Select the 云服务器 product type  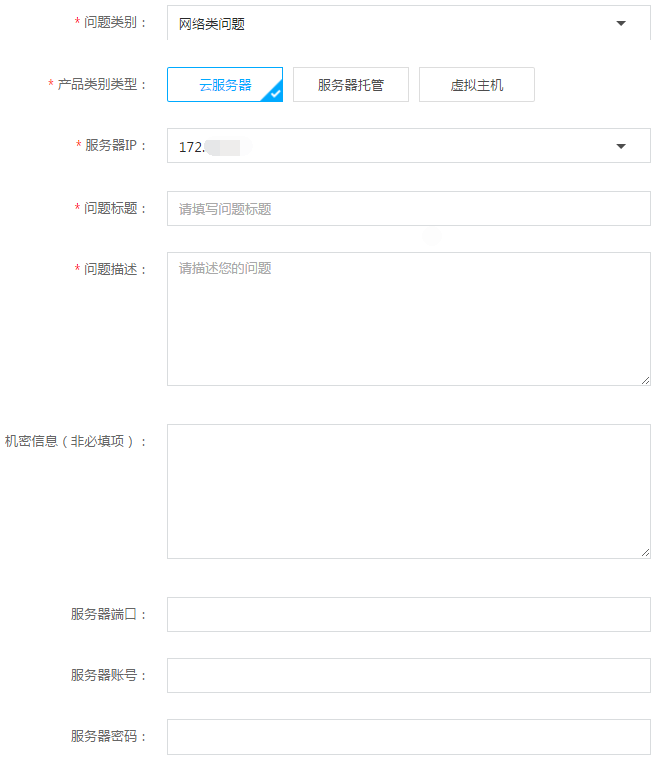[x=225, y=85]
